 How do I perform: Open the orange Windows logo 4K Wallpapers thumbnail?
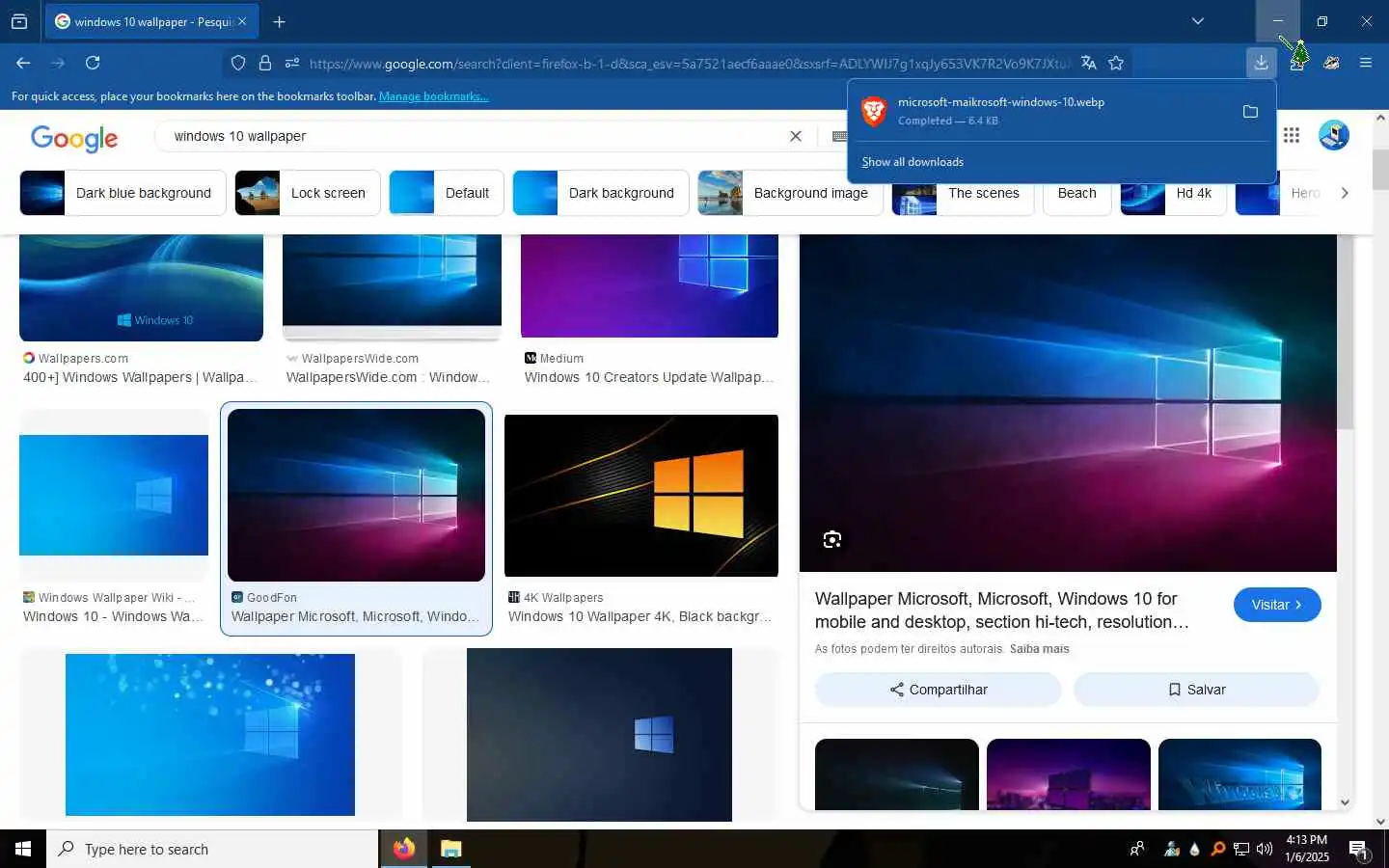(640, 496)
